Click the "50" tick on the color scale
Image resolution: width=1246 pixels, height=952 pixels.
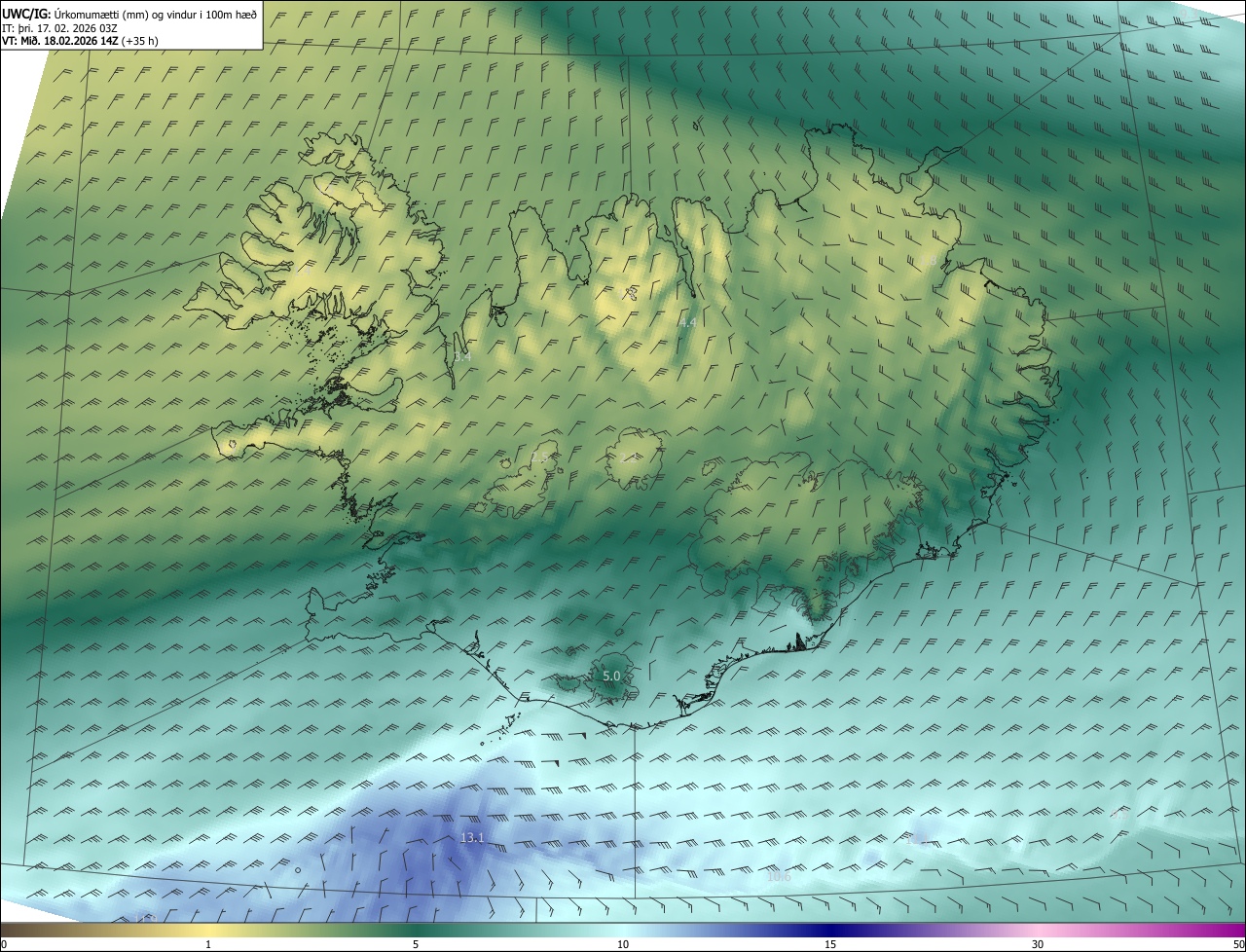pyautogui.click(x=1238, y=945)
